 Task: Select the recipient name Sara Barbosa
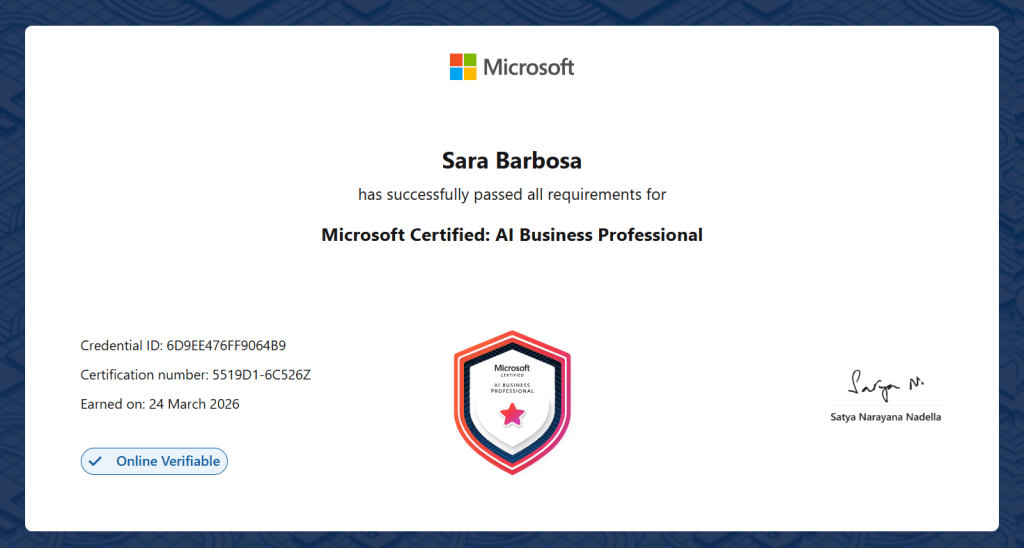512,160
